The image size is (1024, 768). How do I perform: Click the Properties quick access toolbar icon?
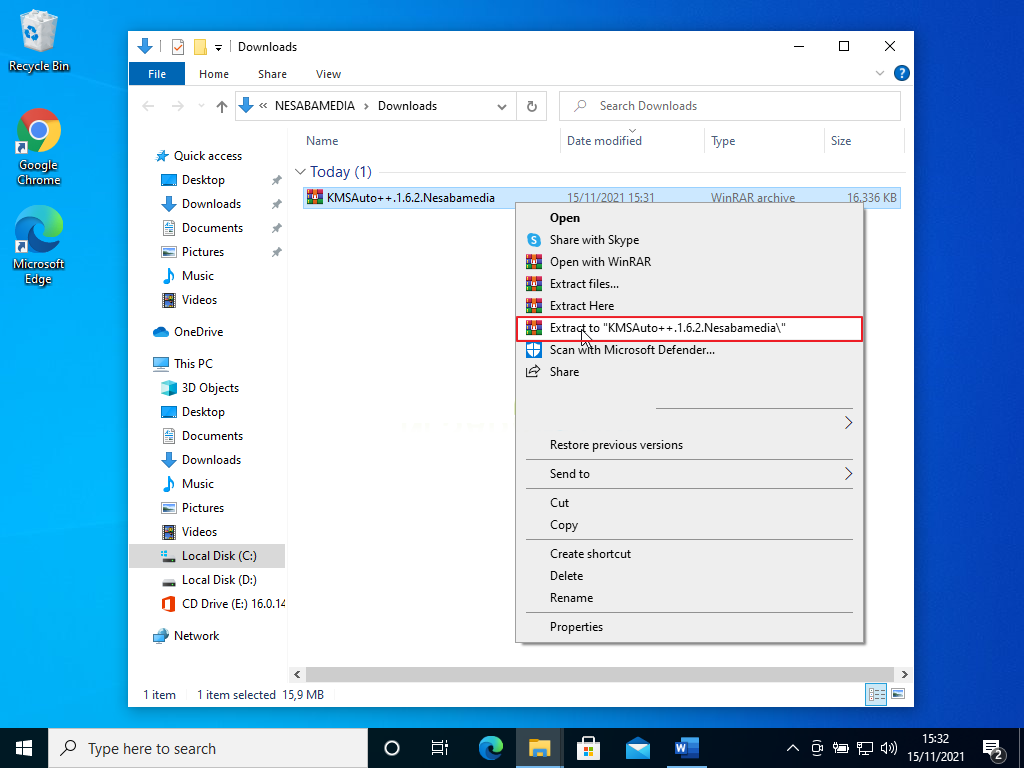pos(178,47)
